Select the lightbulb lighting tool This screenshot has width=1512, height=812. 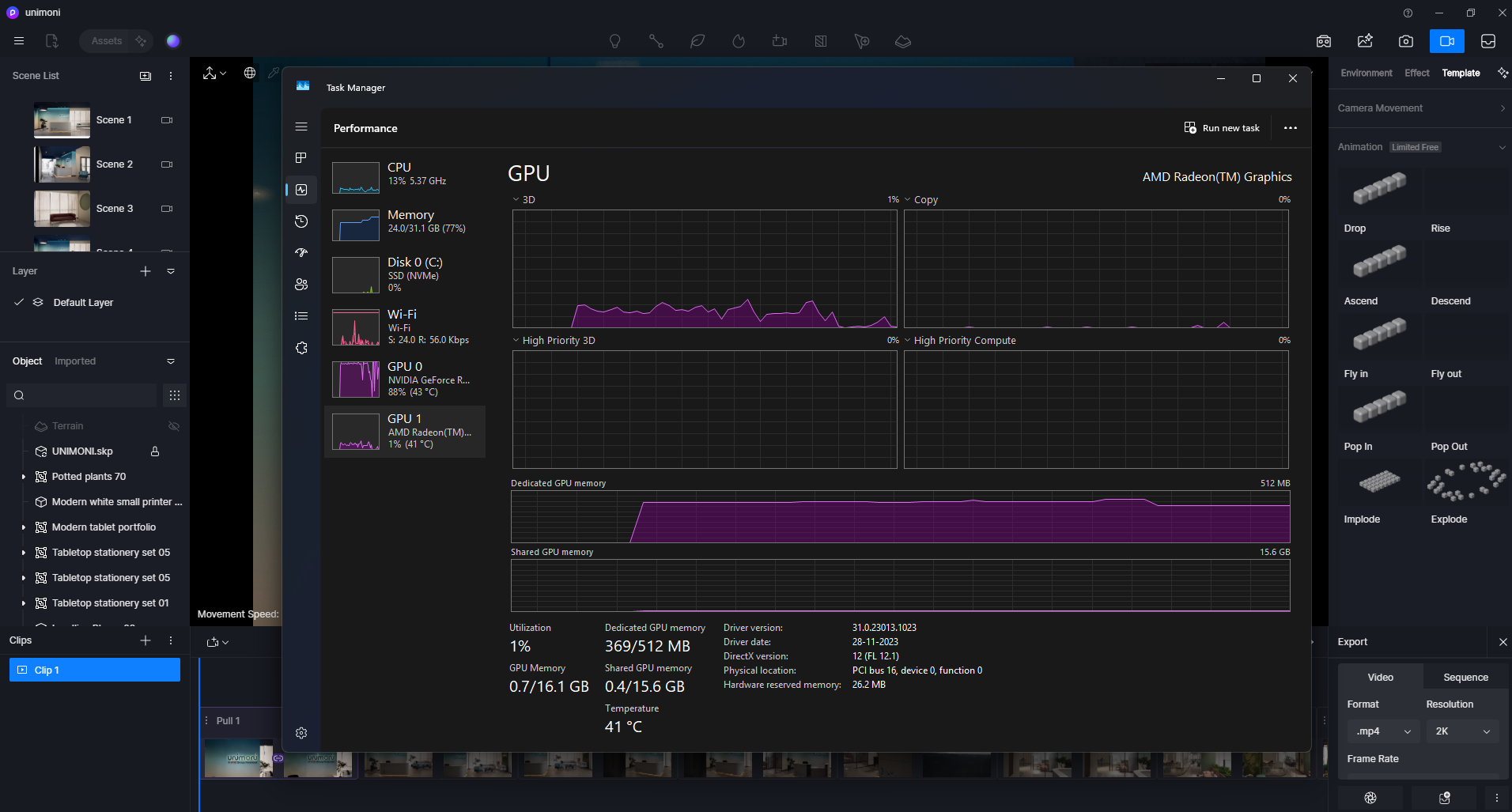[x=614, y=41]
